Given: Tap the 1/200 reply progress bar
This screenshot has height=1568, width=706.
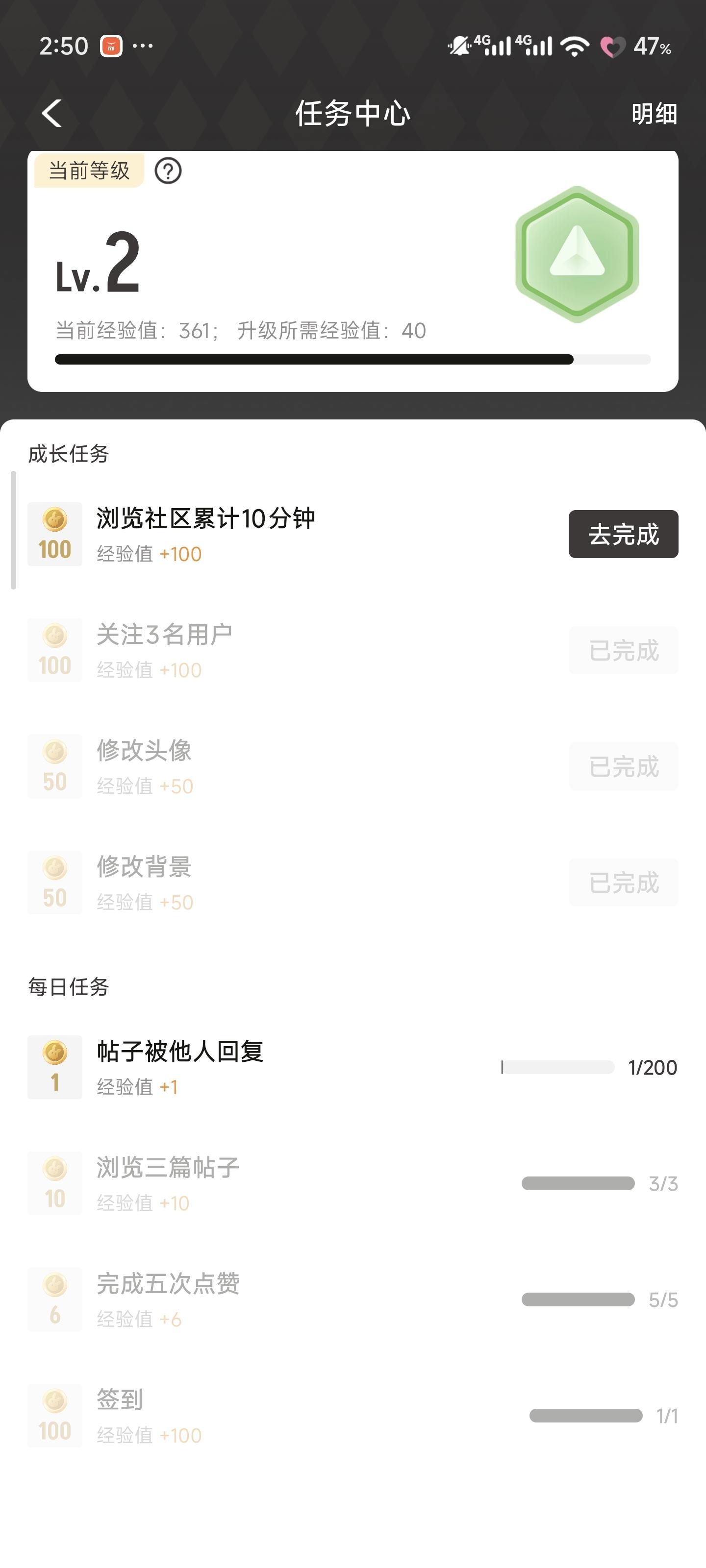Looking at the screenshot, I should pos(557,1067).
